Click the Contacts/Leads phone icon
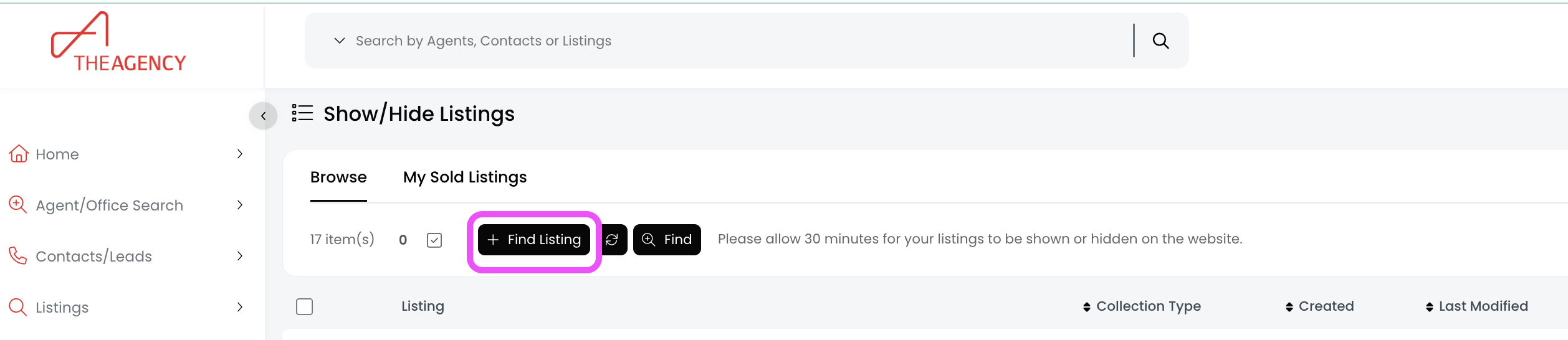The width and height of the screenshot is (1568, 340). [x=17, y=256]
